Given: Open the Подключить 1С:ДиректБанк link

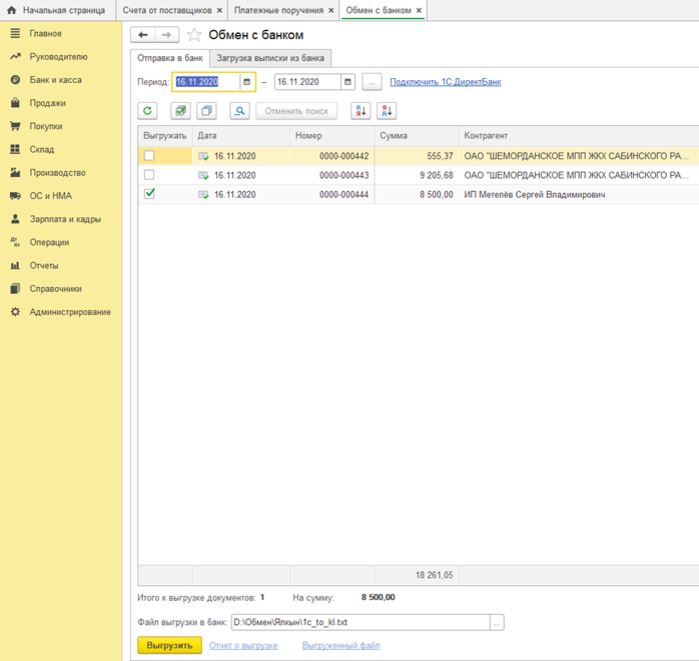Looking at the screenshot, I should tap(445, 82).
